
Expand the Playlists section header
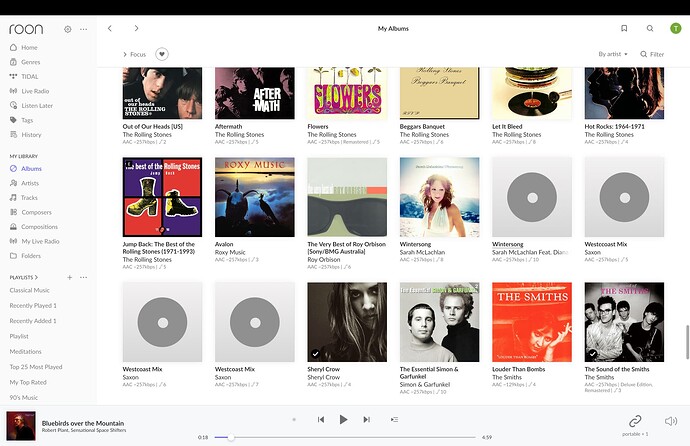24,278
